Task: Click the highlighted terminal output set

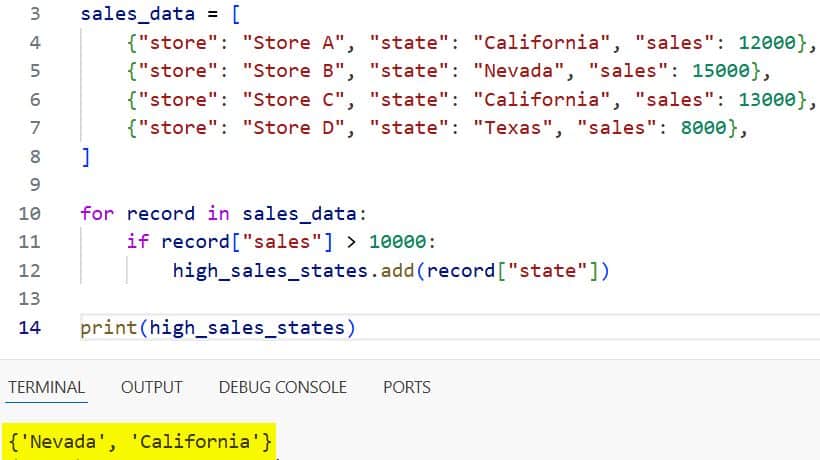Action: click(x=140, y=440)
